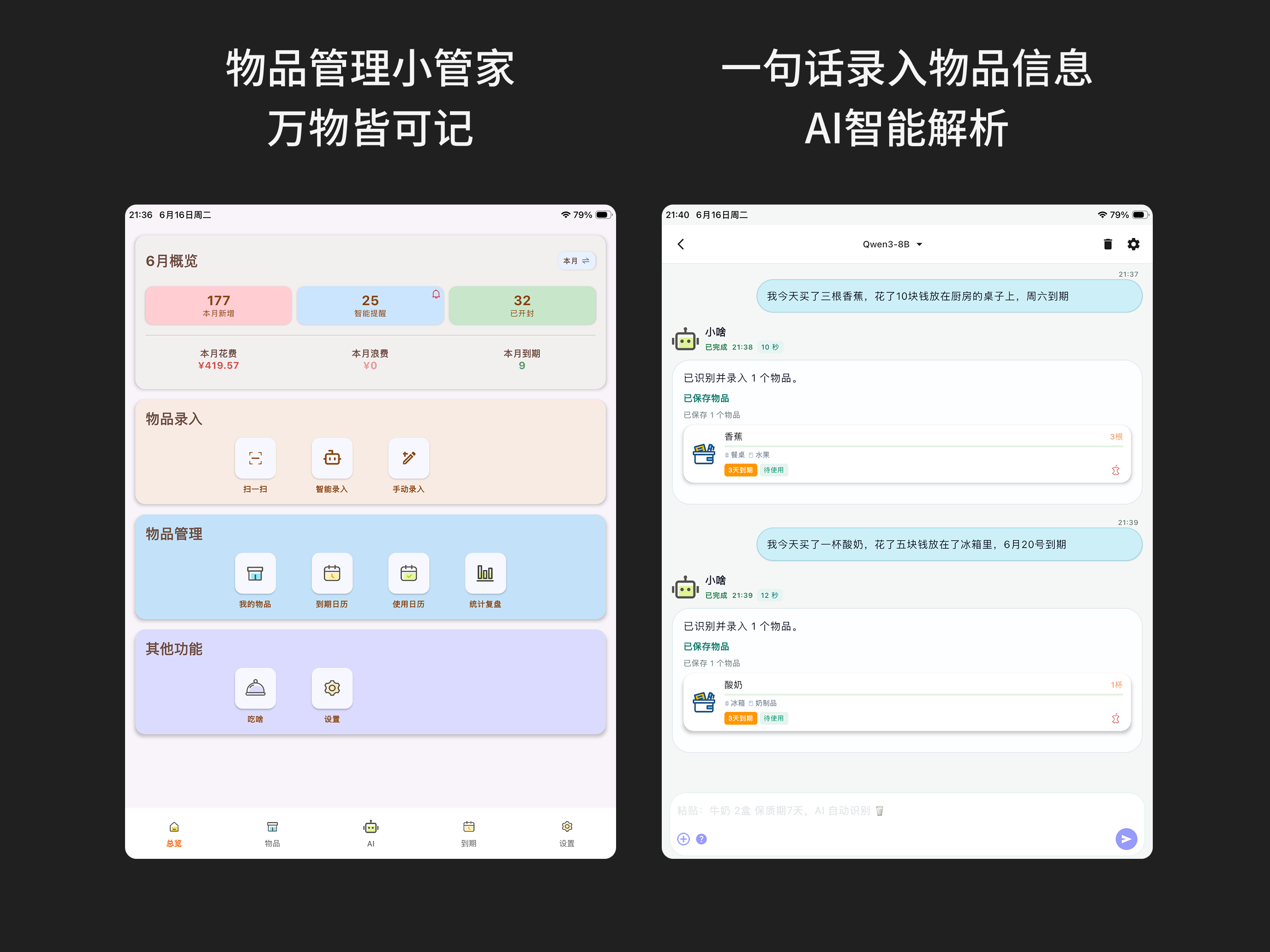The width and height of the screenshot is (1270, 952).
Task: Open the 25 智能提醒 card
Action: 370,306
